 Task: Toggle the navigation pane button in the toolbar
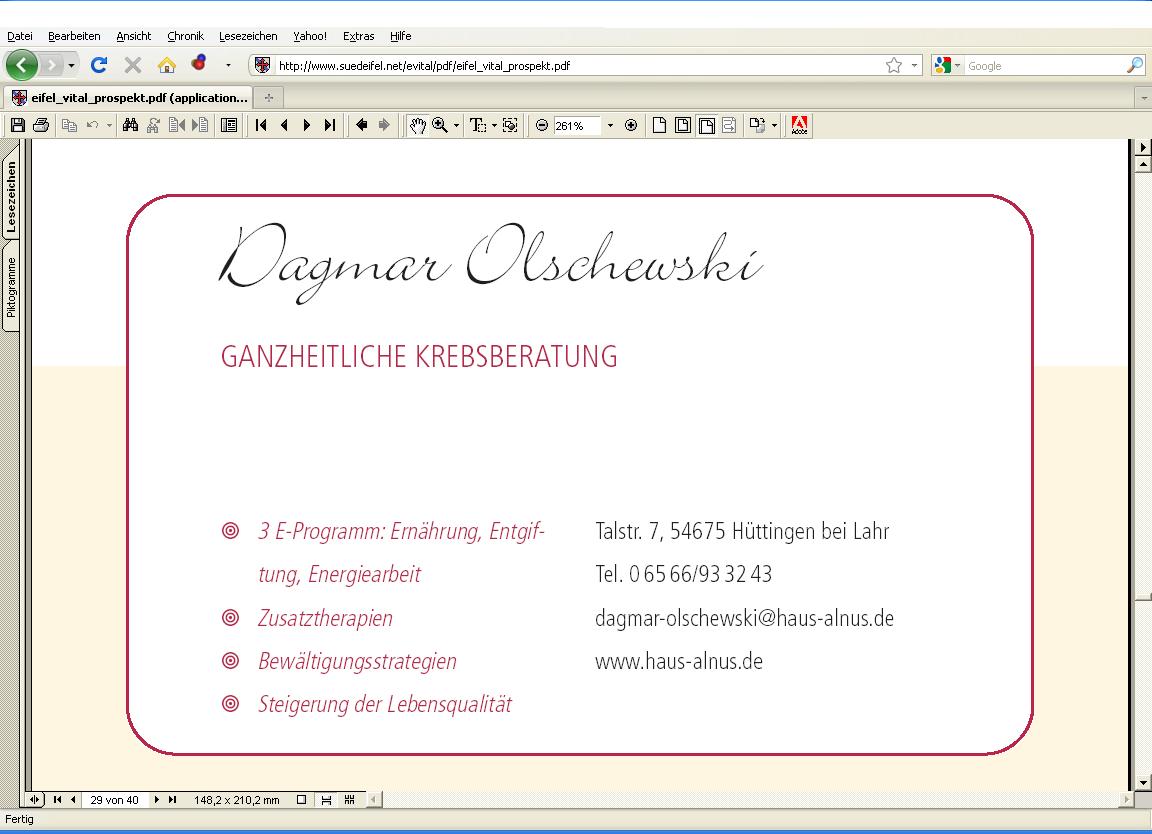coord(229,125)
